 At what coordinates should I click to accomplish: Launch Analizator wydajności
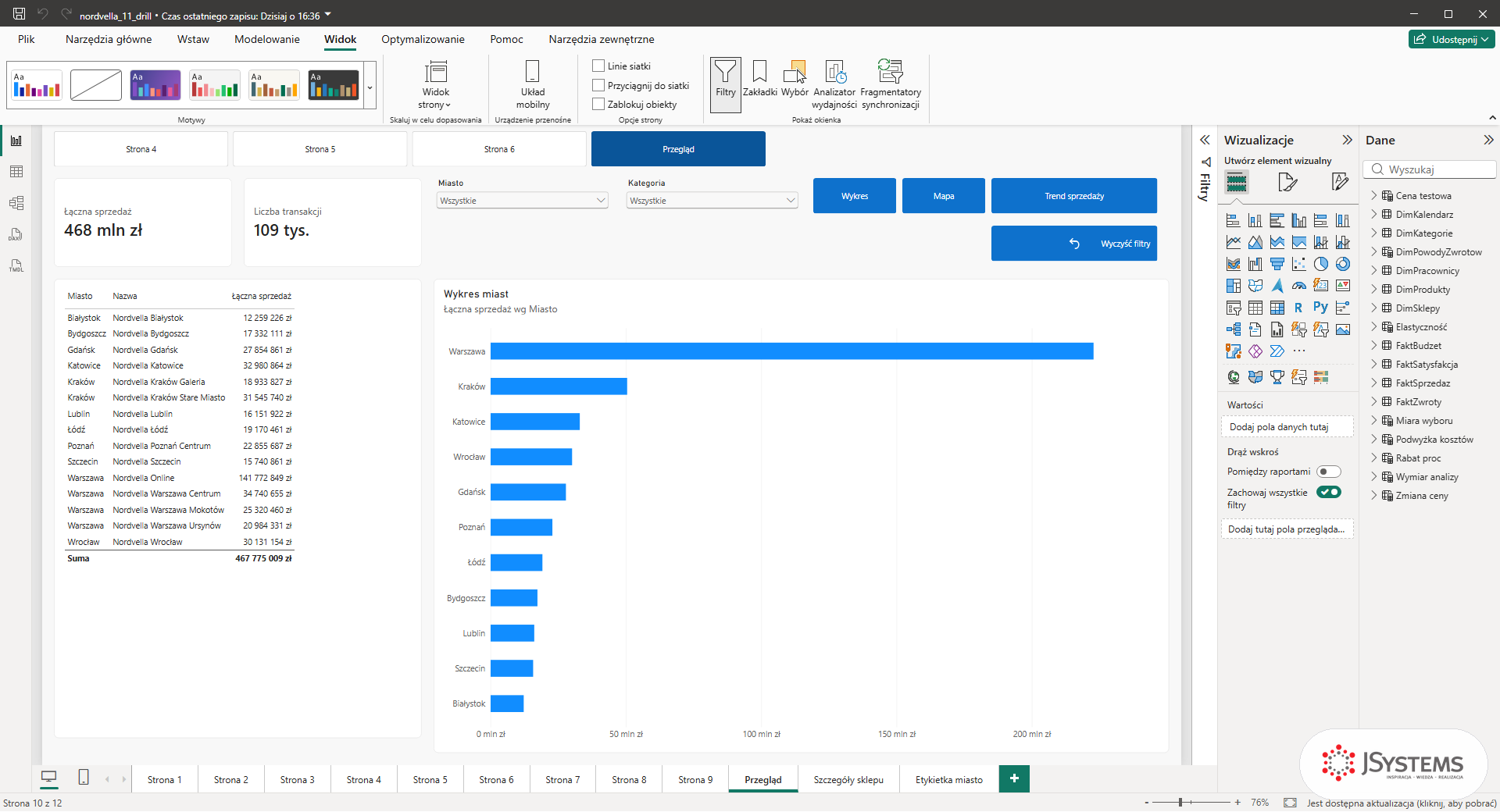834,84
